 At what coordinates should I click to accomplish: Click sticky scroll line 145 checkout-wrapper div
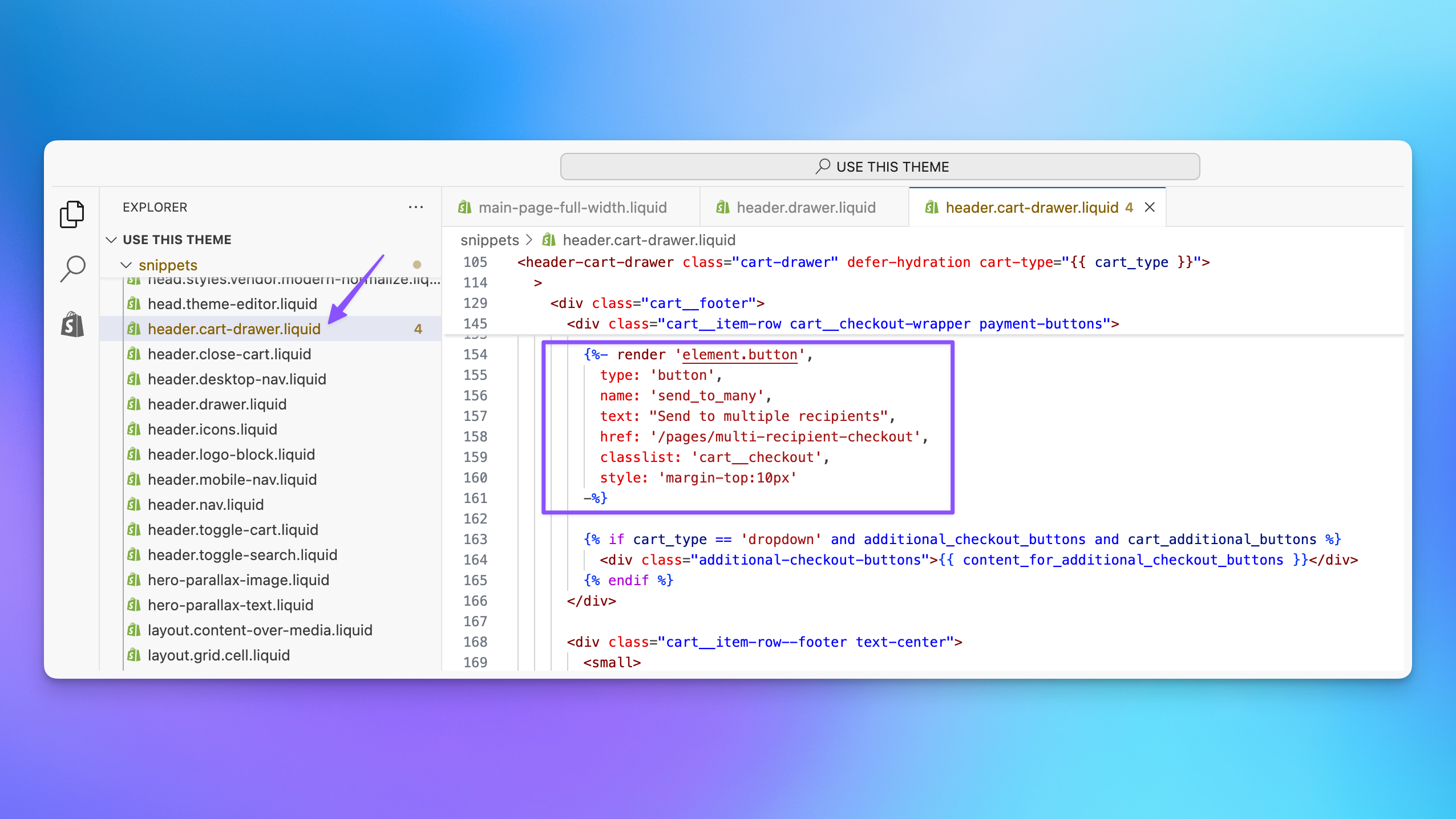pos(843,324)
